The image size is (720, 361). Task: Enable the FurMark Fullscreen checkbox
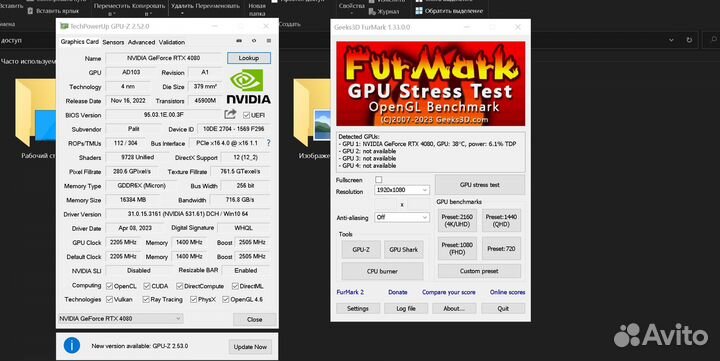[378, 180]
